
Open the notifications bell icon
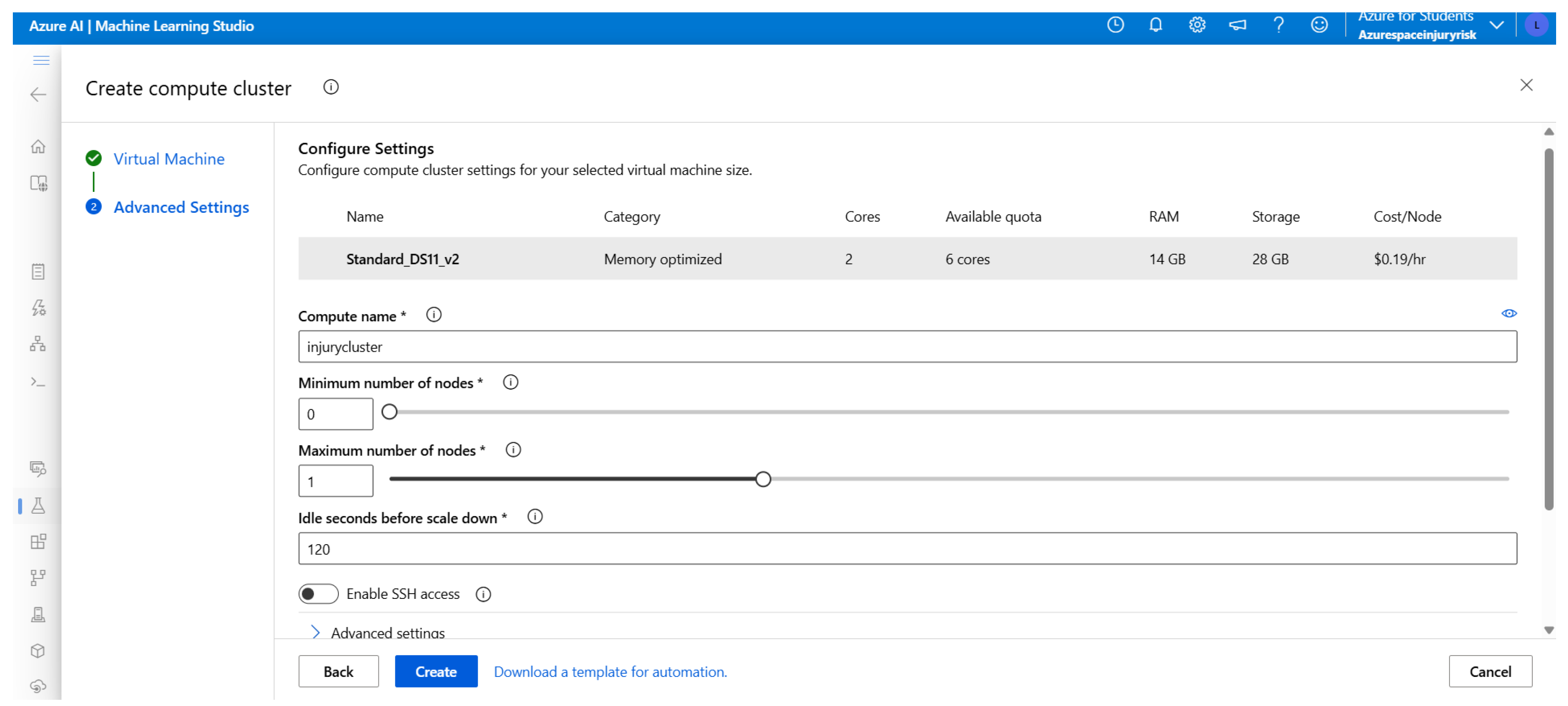pos(1155,25)
